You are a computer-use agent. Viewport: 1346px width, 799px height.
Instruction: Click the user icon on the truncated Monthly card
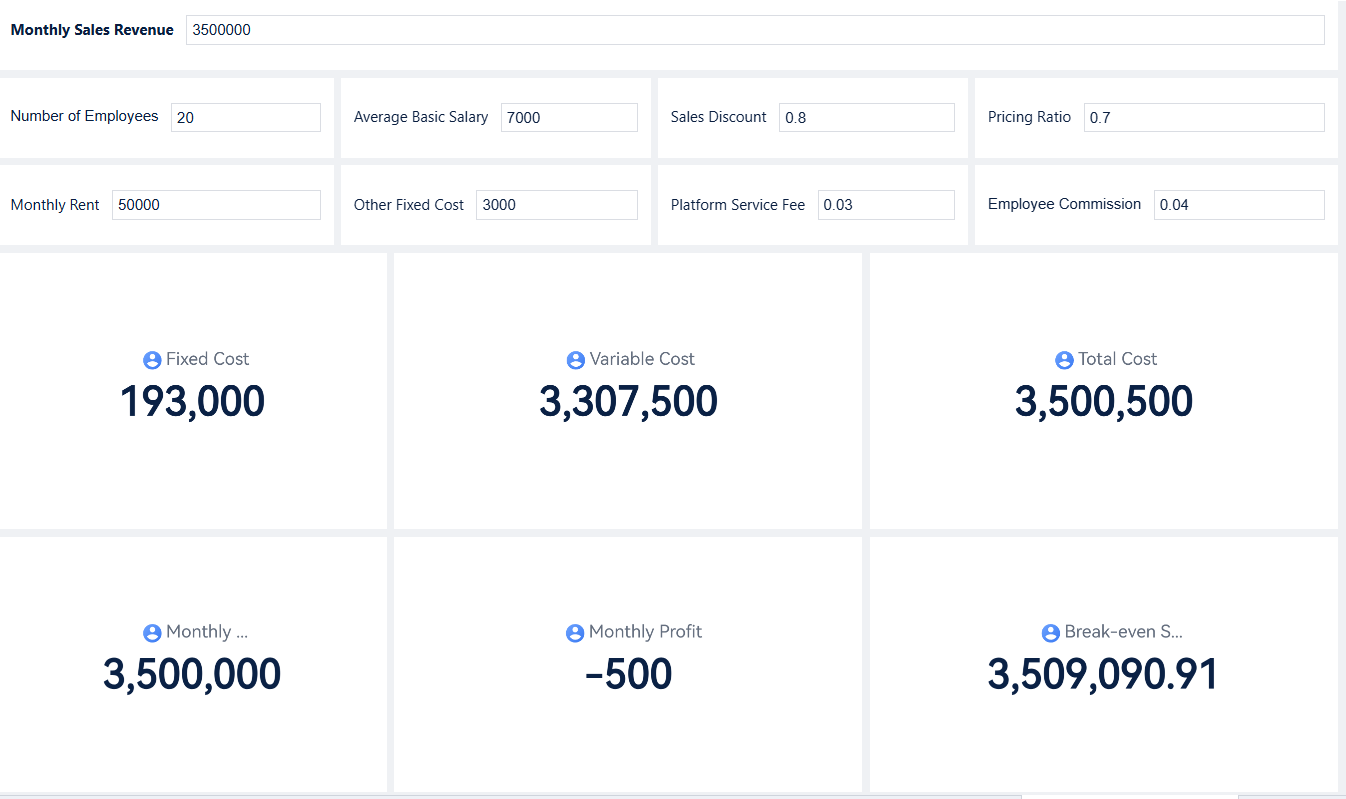click(x=152, y=632)
